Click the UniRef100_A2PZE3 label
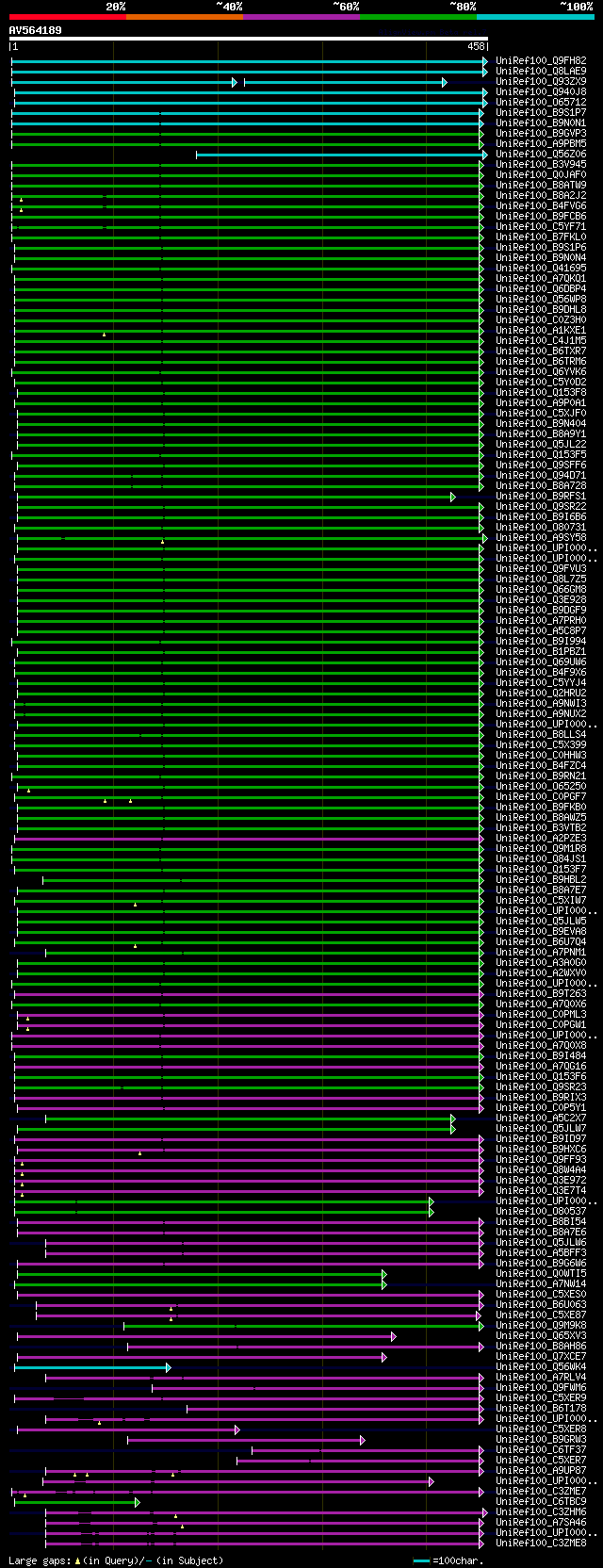The width and height of the screenshot is (603, 1568). [x=541, y=839]
